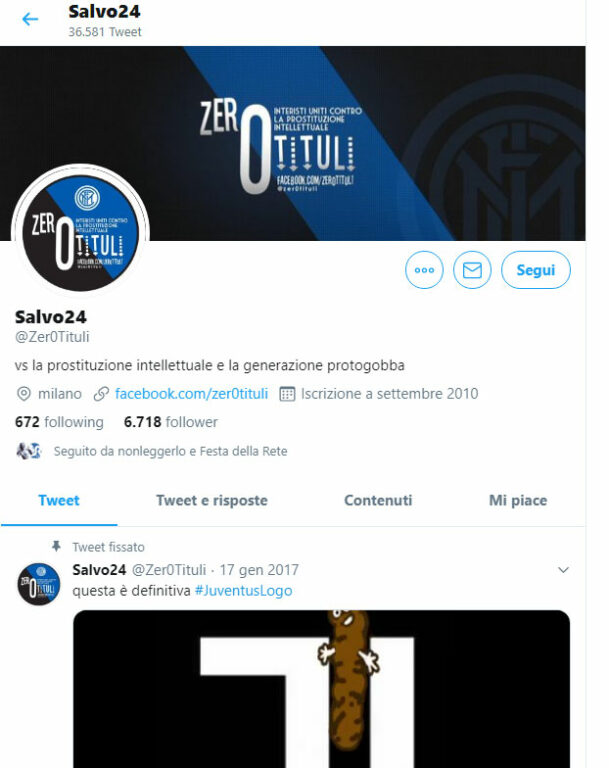Select the Tweet tab
The image size is (609, 768).
coord(59,501)
